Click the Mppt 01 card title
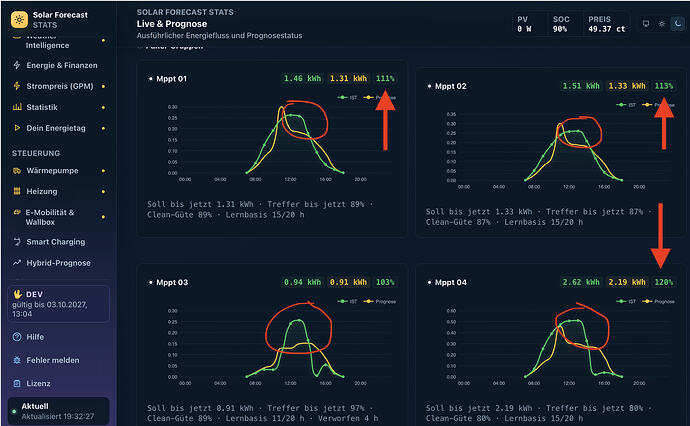 pos(171,79)
